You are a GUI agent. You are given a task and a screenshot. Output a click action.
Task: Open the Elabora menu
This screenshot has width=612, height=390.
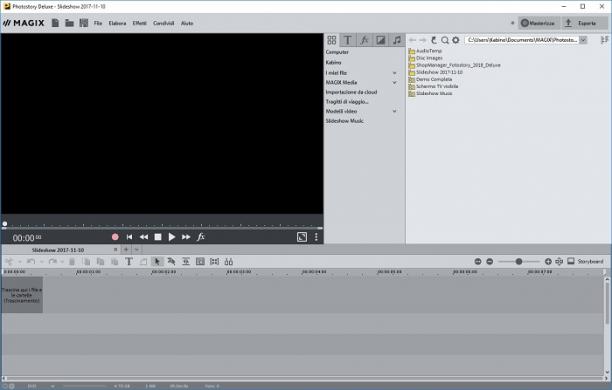click(x=117, y=23)
